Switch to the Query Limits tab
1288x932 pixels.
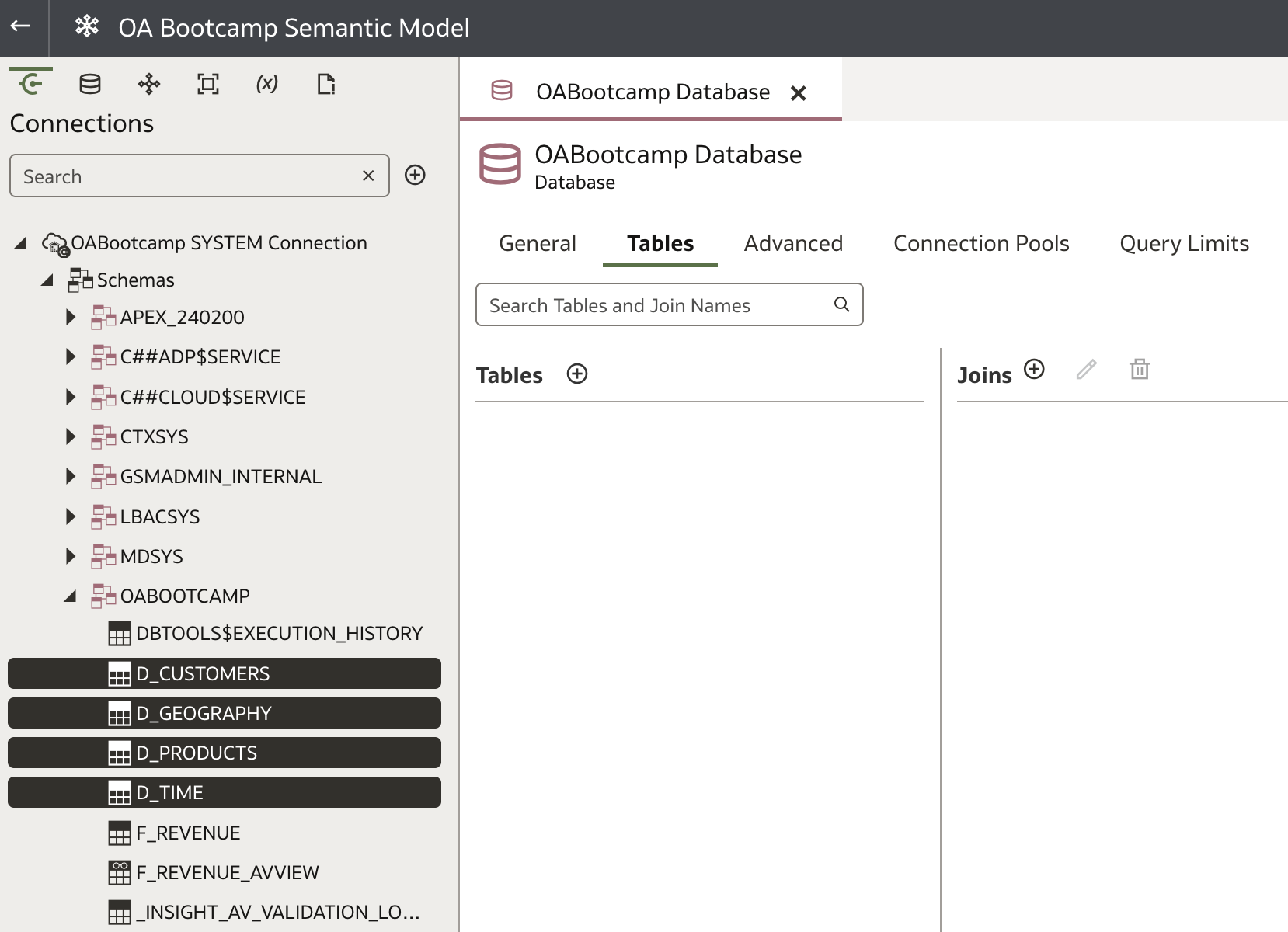[x=1184, y=244]
